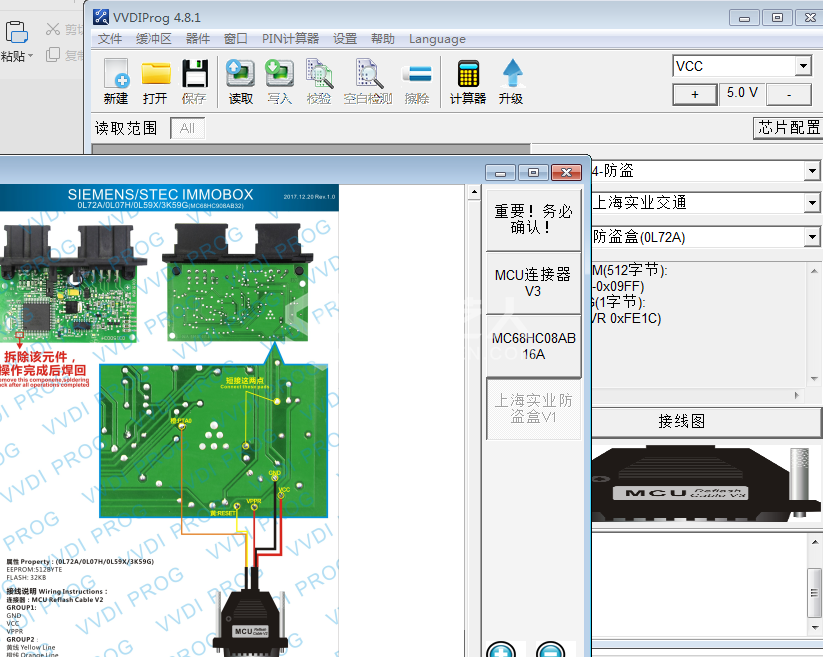Screen dimensions: 823x657
Task: Click the All read range button
Action: pos(187,128)
